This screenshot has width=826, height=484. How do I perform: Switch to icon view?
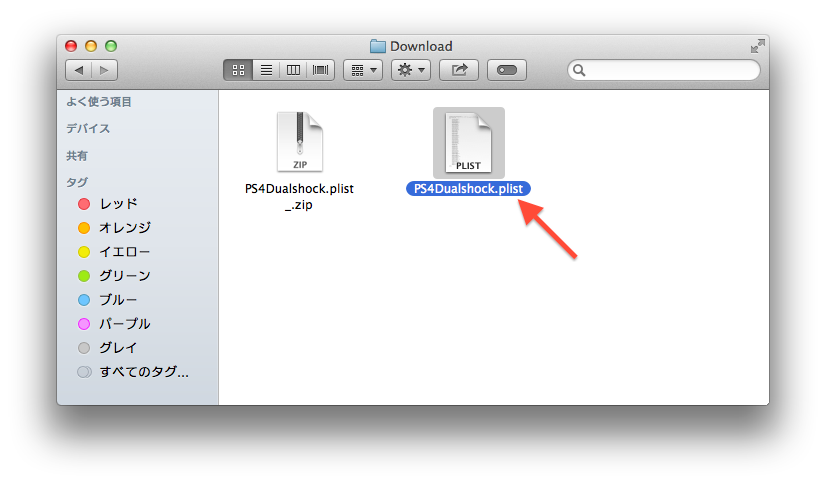(238, 70)
